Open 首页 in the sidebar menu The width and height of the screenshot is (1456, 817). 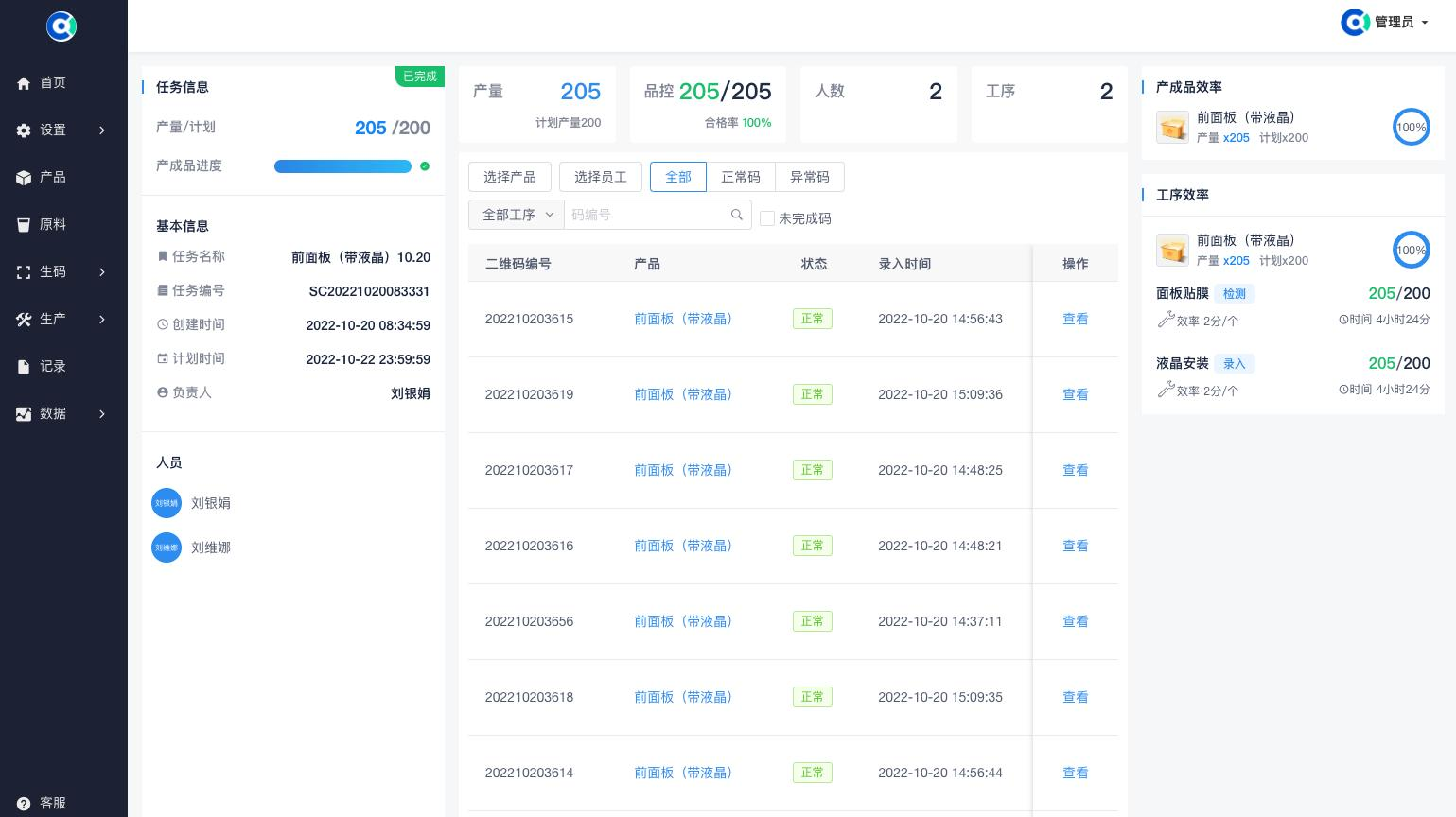pos(63,83)
